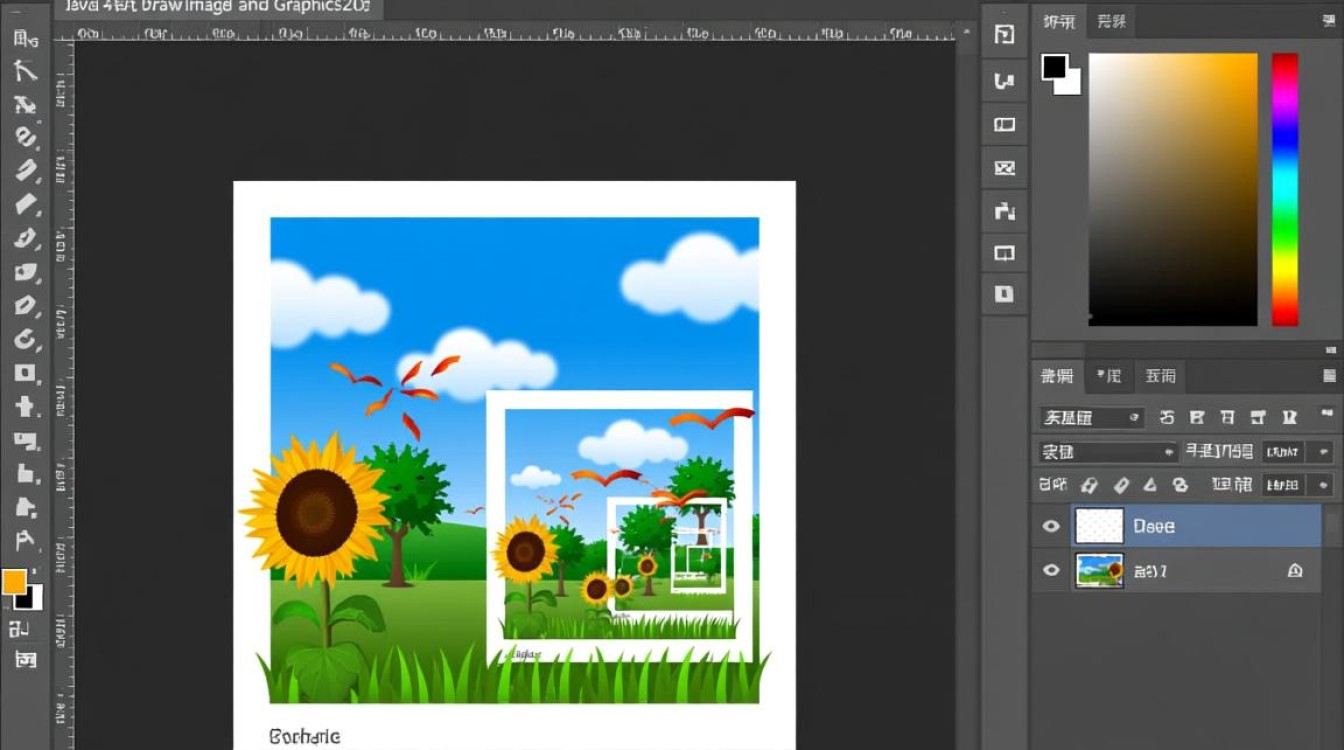Image resolution: width=1344 pixels, height=750 pixels.
Task: Open the color panel options menu
Action: pos(1329,22)
